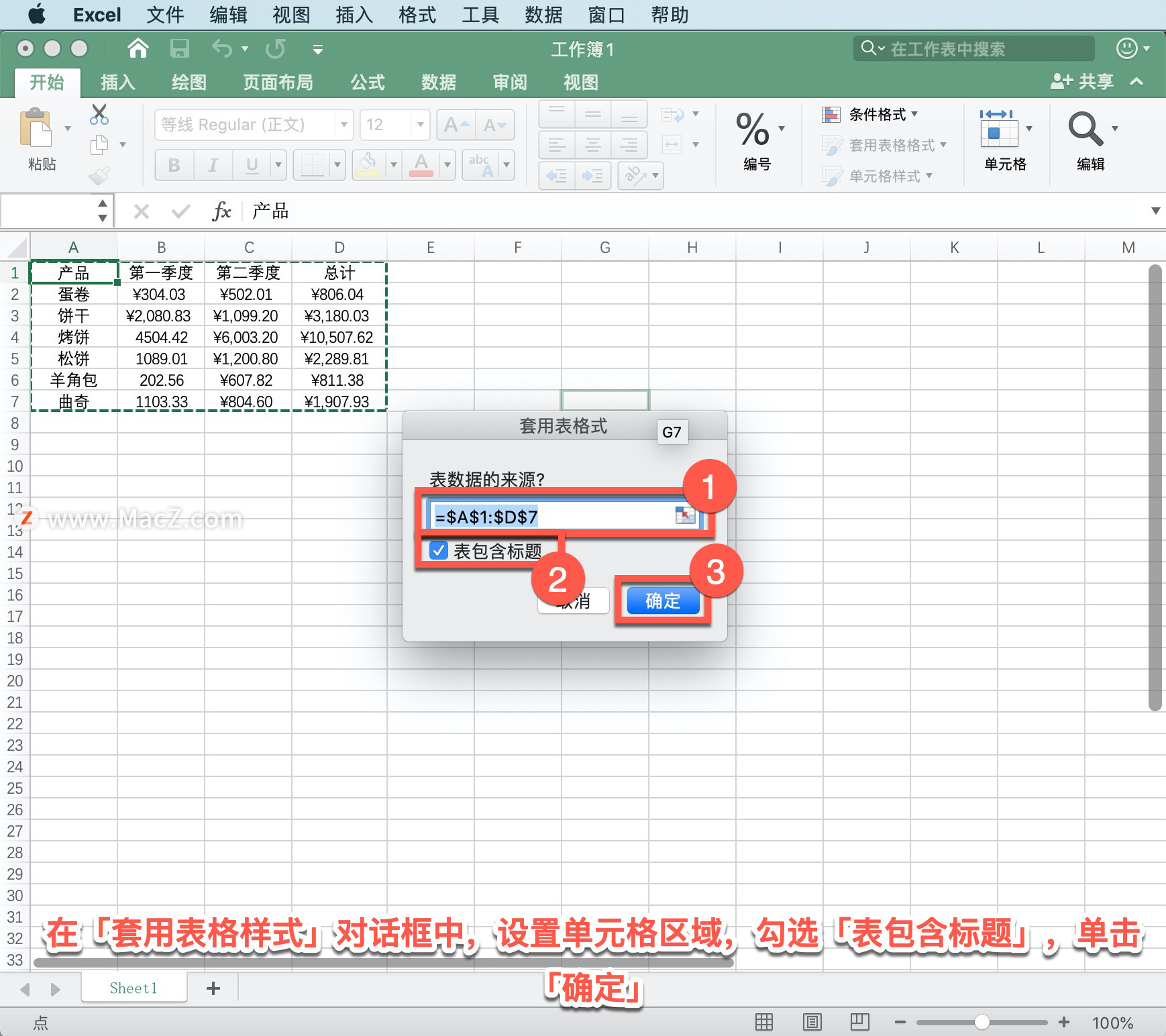Decrease font size with smaller A icon
The width and height of the screenshot is (1166, 1036).
495,125
